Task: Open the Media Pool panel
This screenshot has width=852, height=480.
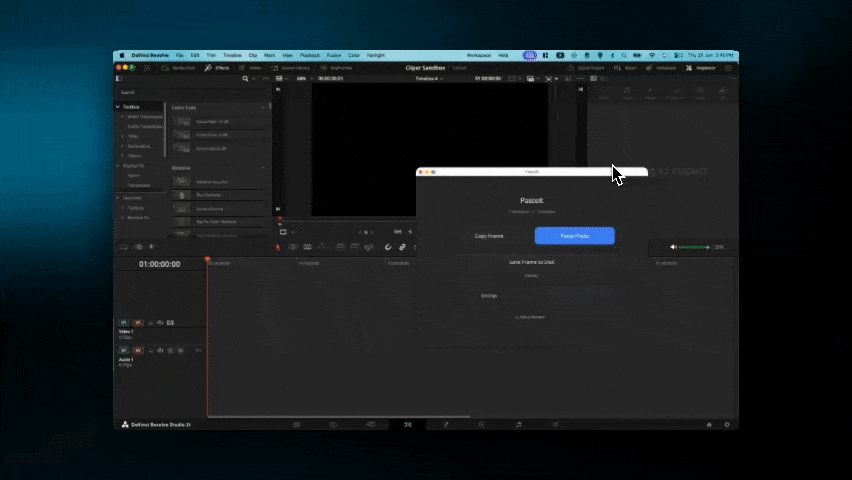Action: click(179, 68)
